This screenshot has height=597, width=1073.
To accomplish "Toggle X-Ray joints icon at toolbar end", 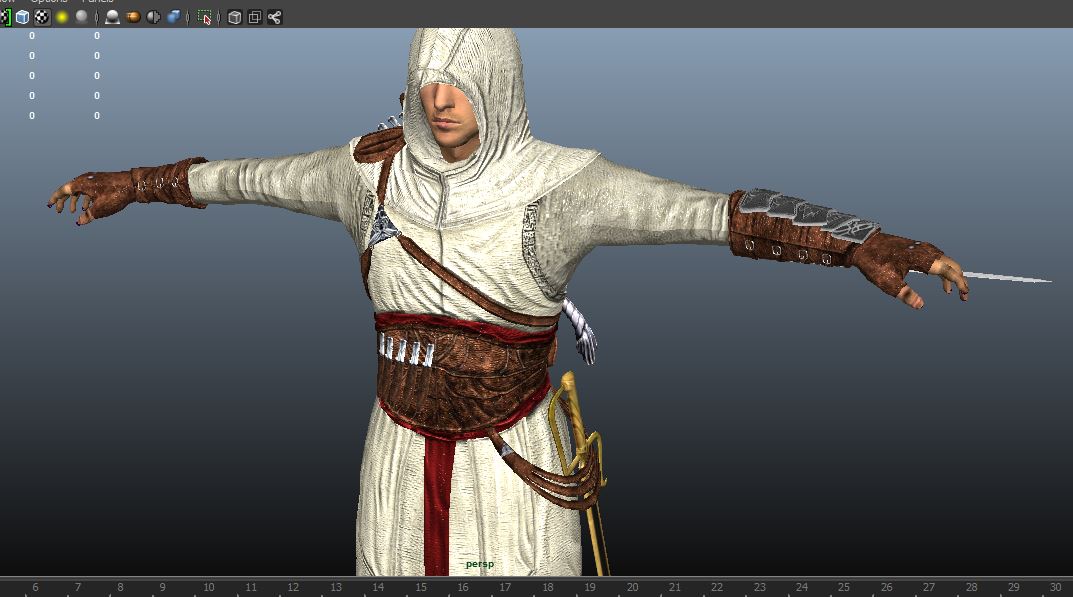I will click(x=274, y=17).
